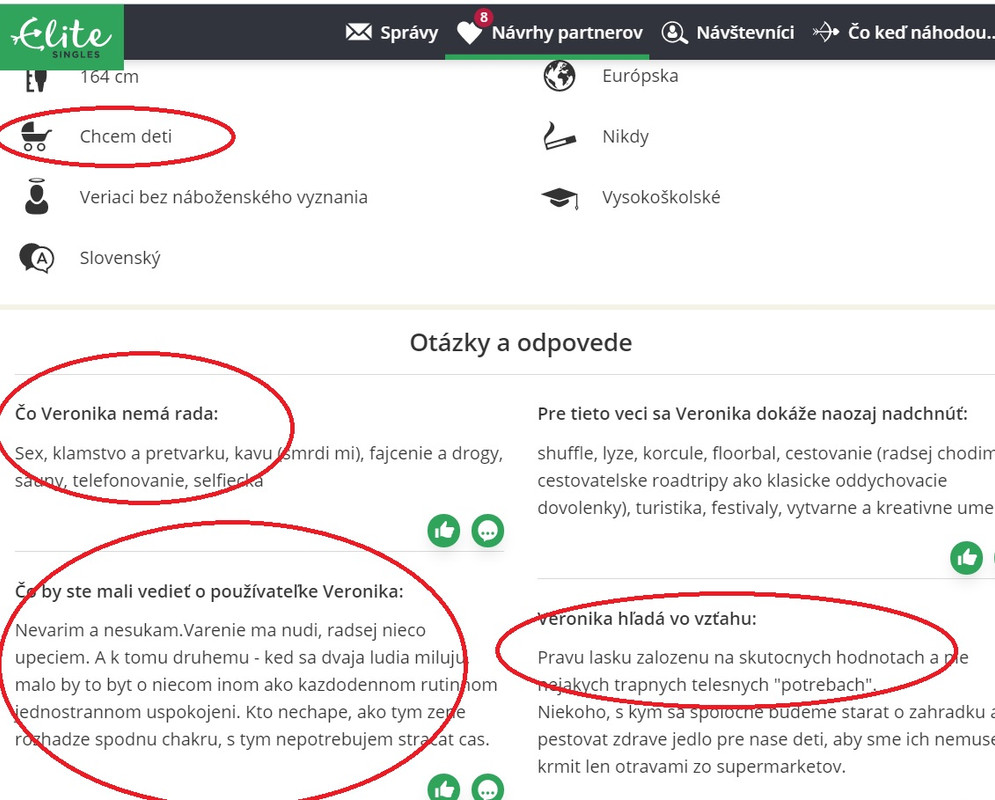Go to the Návštevníci section
995x800 pixels.
click(745, 32)
